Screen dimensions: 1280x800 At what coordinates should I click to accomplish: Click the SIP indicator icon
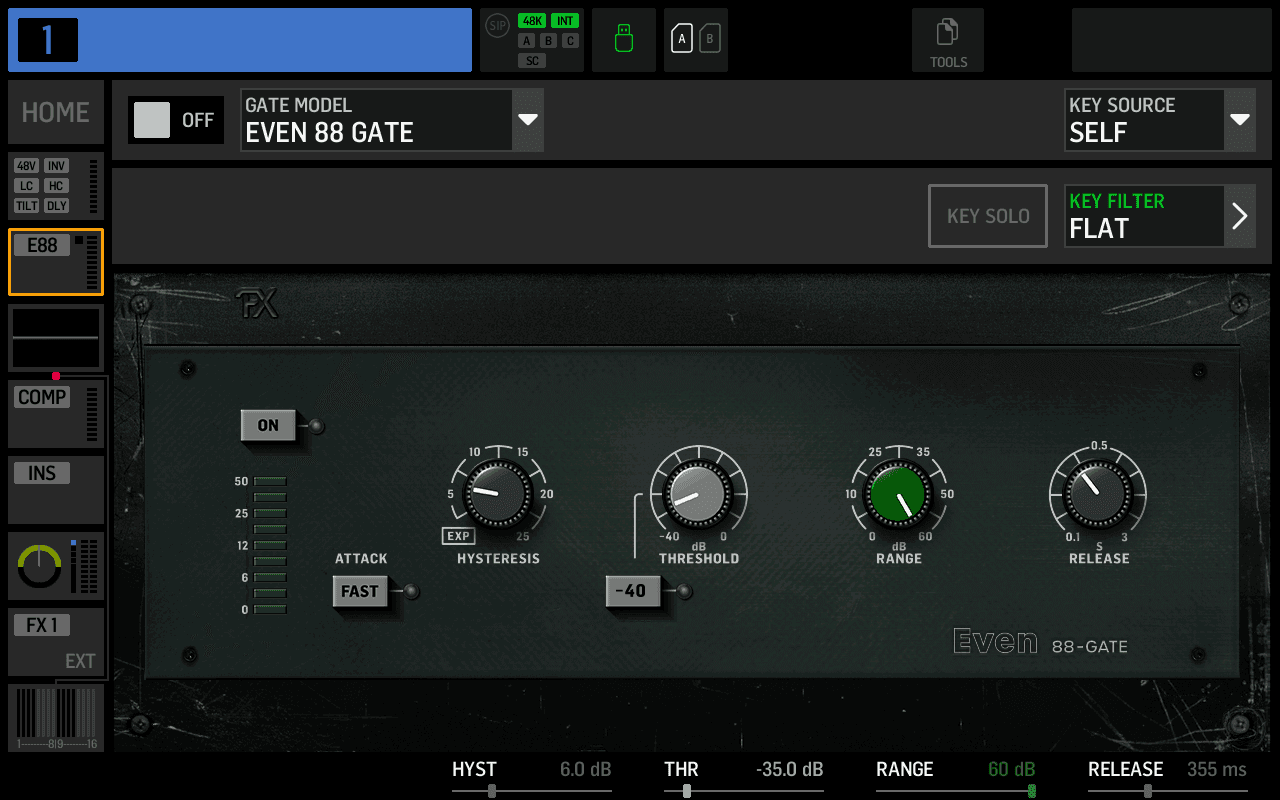497,26
